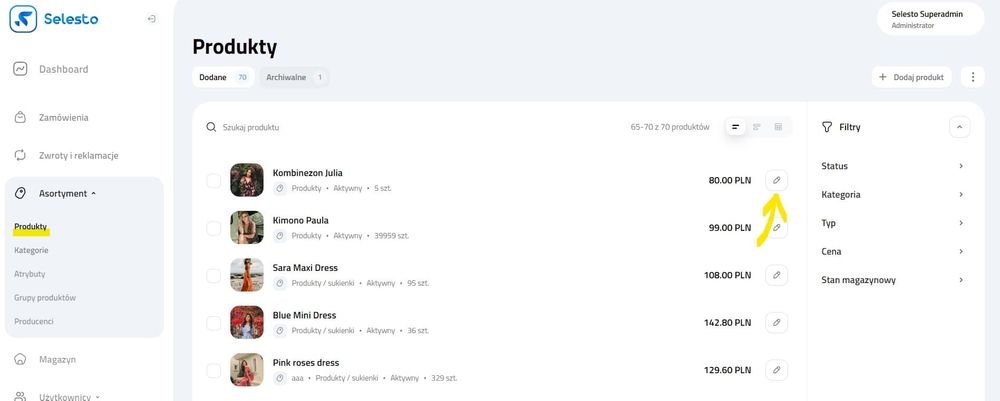Screen dimensions: 1000x401
Task: Expand the Stan magazynowy filter
Action: [x=893, y=280]
